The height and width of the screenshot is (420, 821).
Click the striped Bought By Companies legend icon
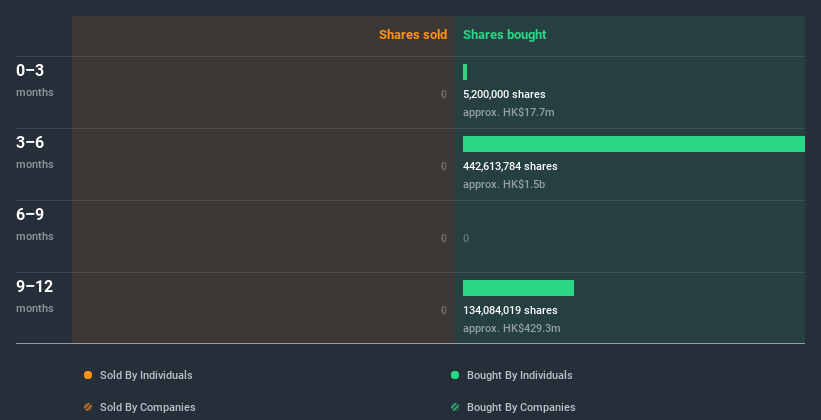point(455,407)
